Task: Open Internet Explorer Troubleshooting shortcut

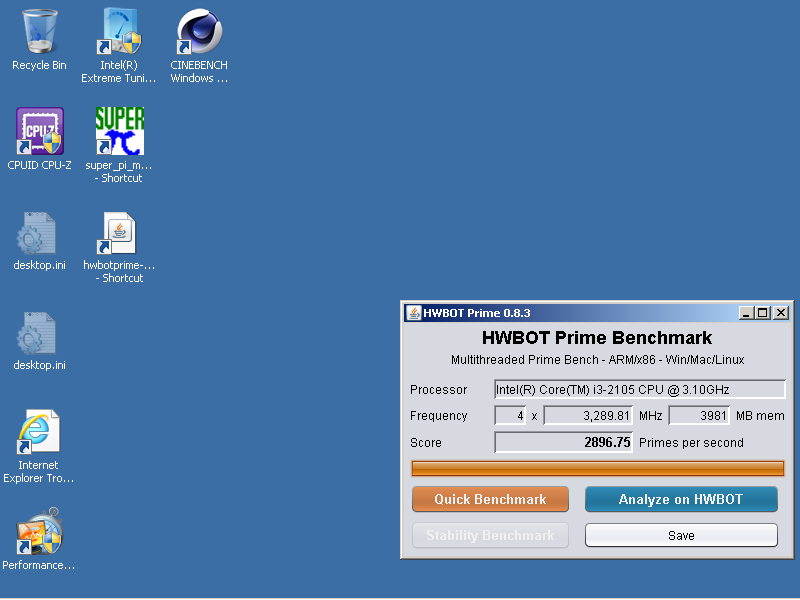Action: coord(38,431)
